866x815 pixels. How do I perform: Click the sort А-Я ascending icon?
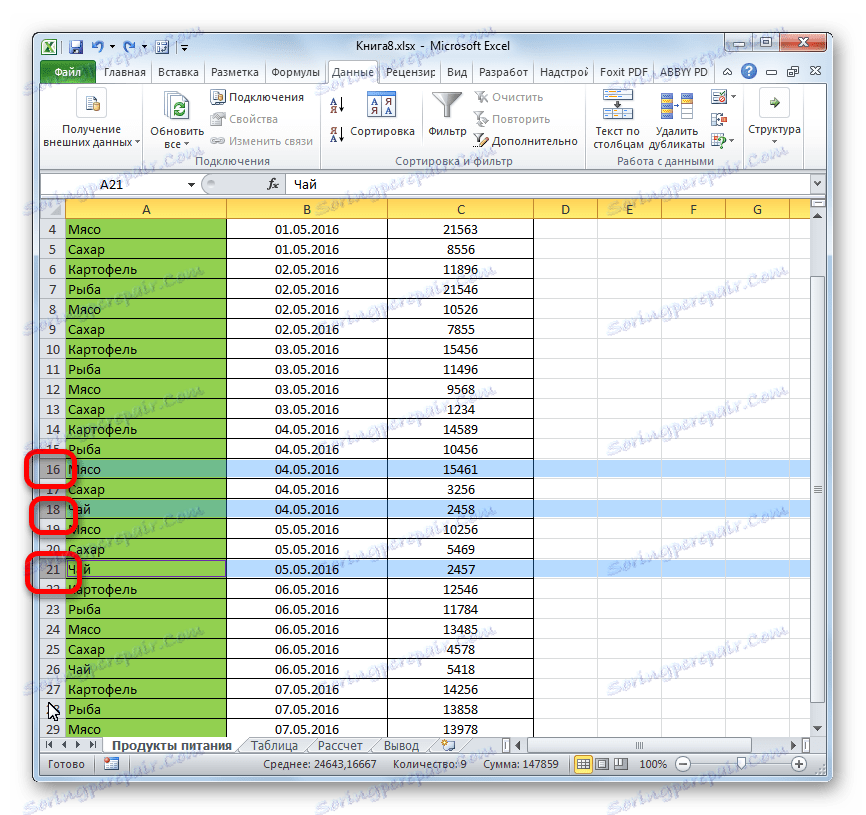(x=337, y=103)
